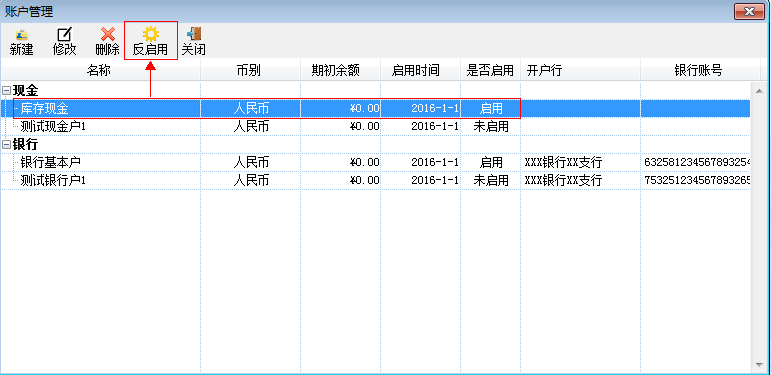771x375 pixels.
Task: Click the 启用时间 column header
Action: (x=420, y=71)
